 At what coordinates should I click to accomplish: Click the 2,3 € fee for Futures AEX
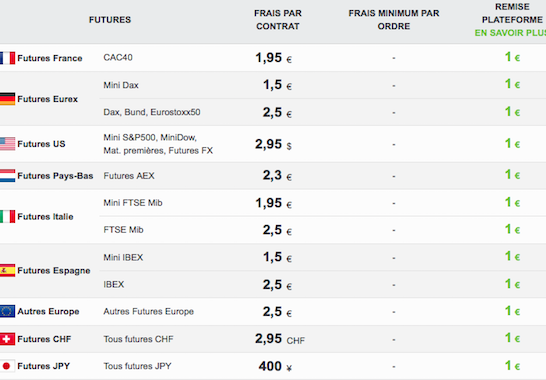[277, 175]
